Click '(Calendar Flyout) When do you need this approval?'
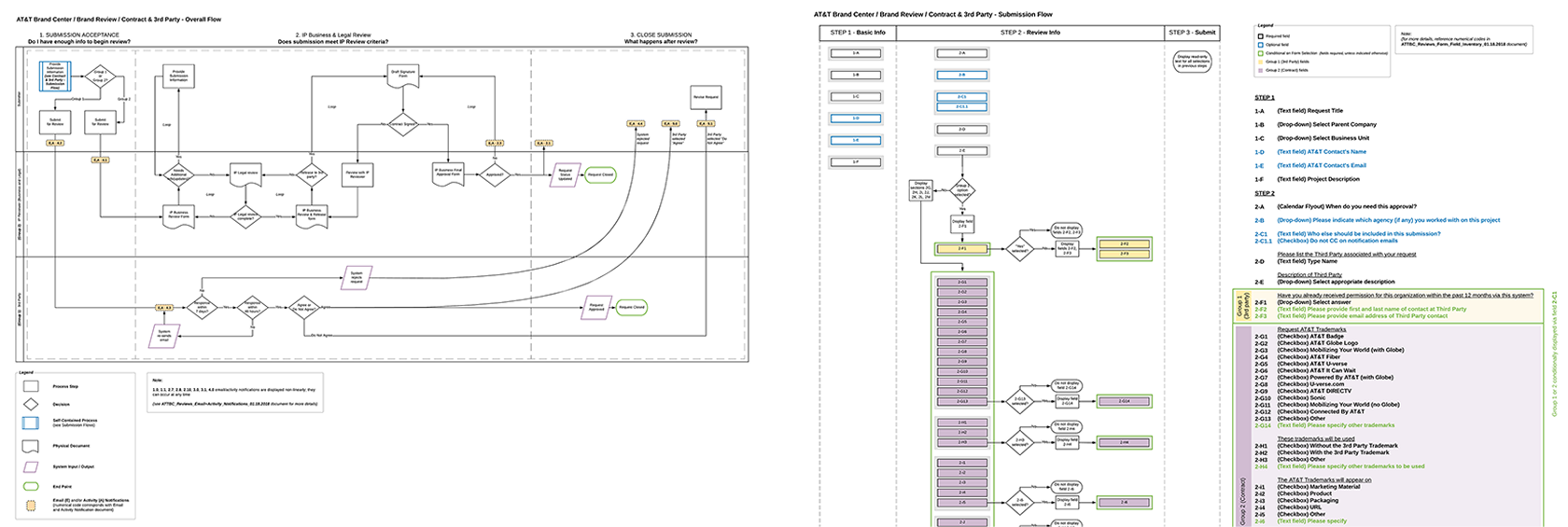 [x=1347, y=206]
